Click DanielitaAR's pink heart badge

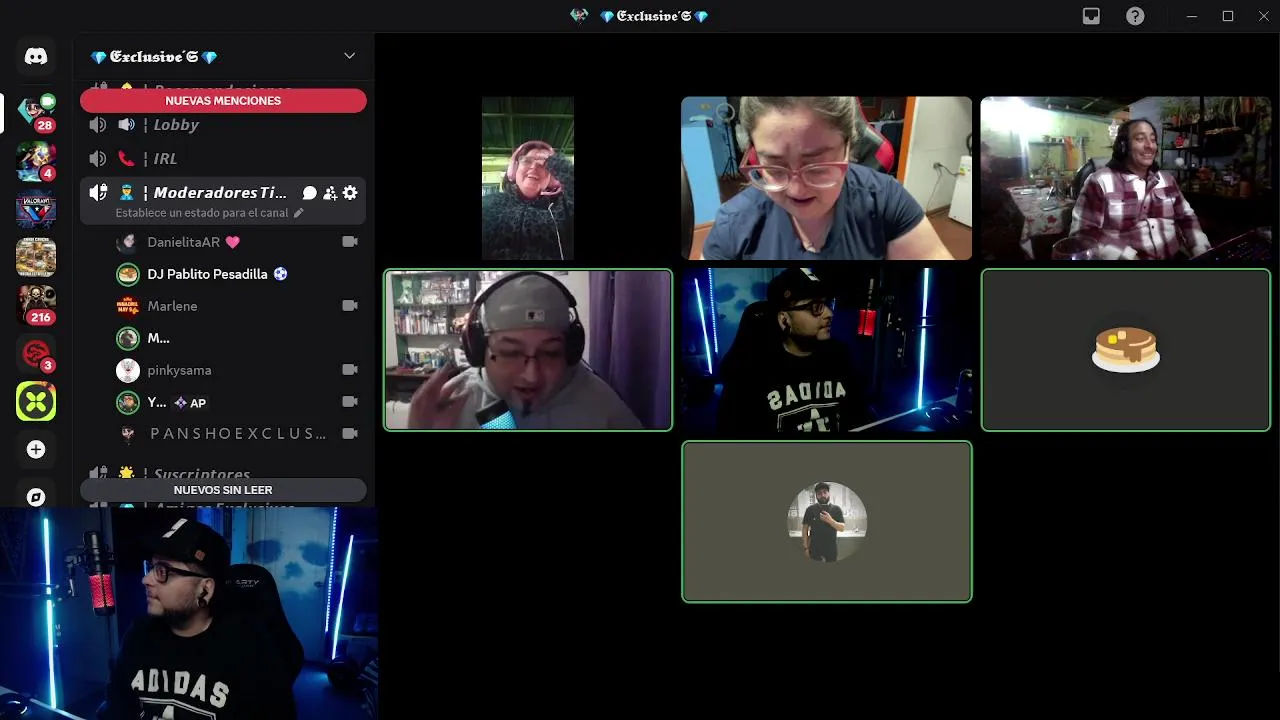pyautogui.click(x=232, y=242)
